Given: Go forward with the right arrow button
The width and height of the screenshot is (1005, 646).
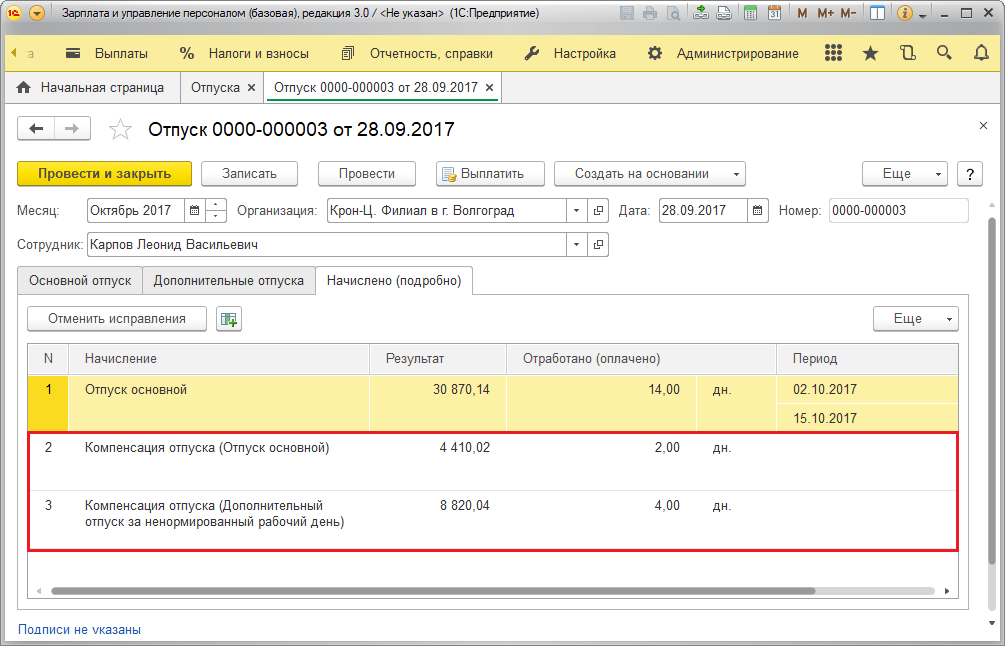Looking at the screenshot, I should [x=72, y=129].
